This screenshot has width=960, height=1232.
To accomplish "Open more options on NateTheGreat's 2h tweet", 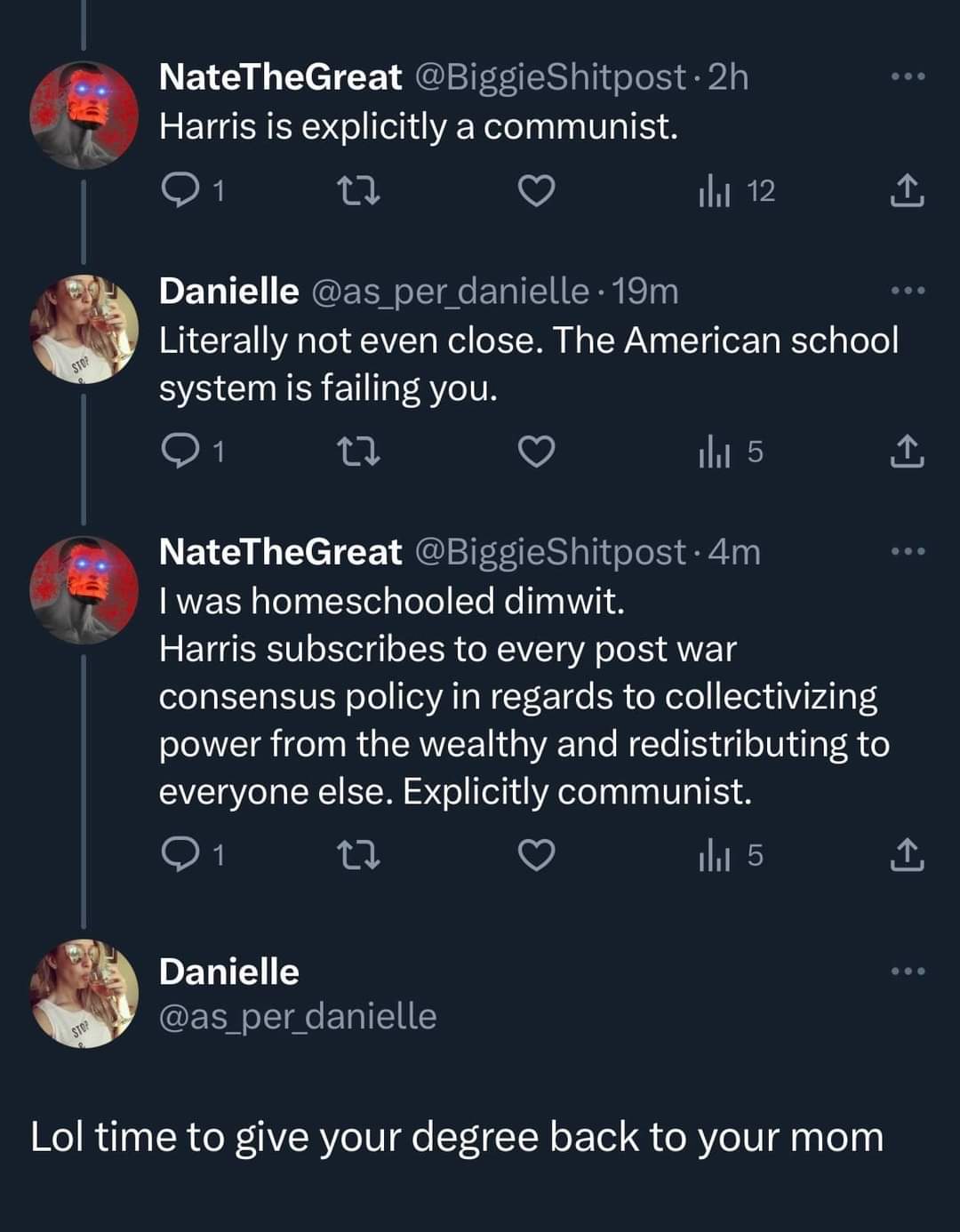I will click(908, 77).
